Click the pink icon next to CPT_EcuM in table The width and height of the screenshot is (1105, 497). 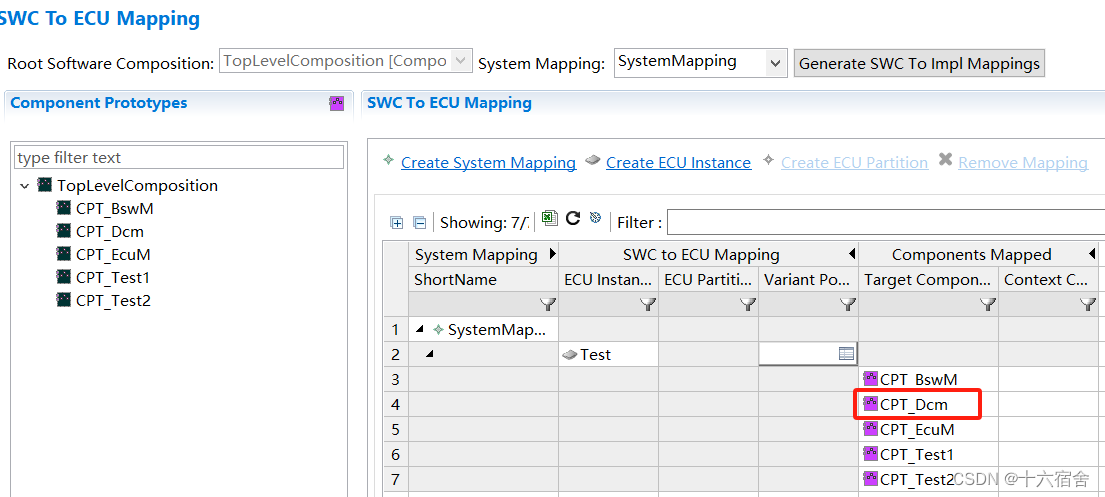pos(870,429)
